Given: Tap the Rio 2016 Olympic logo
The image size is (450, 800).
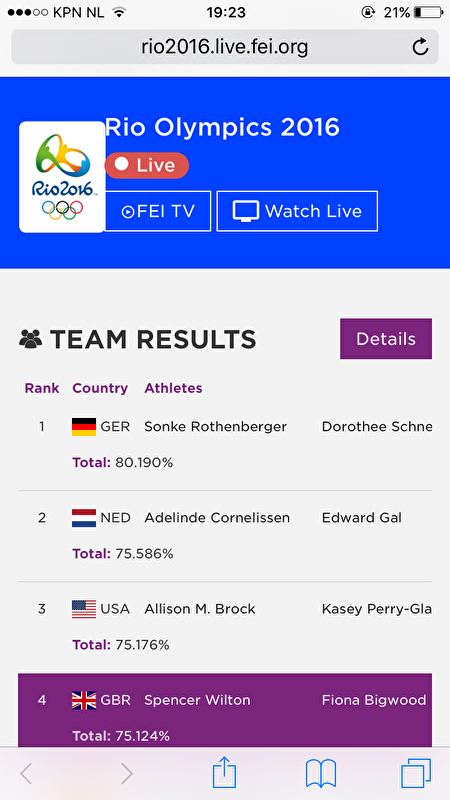Looking at the screenshot, I should pos(62,177).
